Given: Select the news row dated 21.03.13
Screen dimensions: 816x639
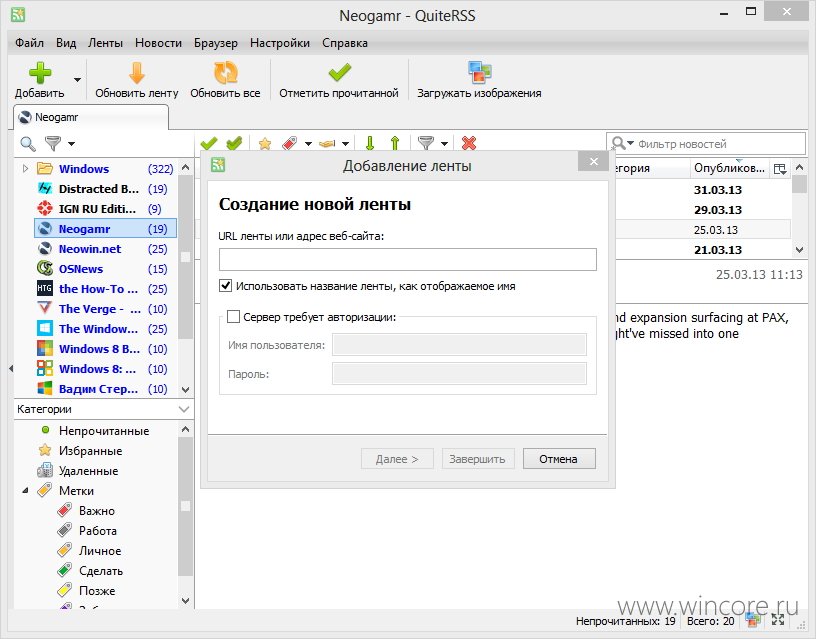Looking at the screenshot, I should coord(718,250).
